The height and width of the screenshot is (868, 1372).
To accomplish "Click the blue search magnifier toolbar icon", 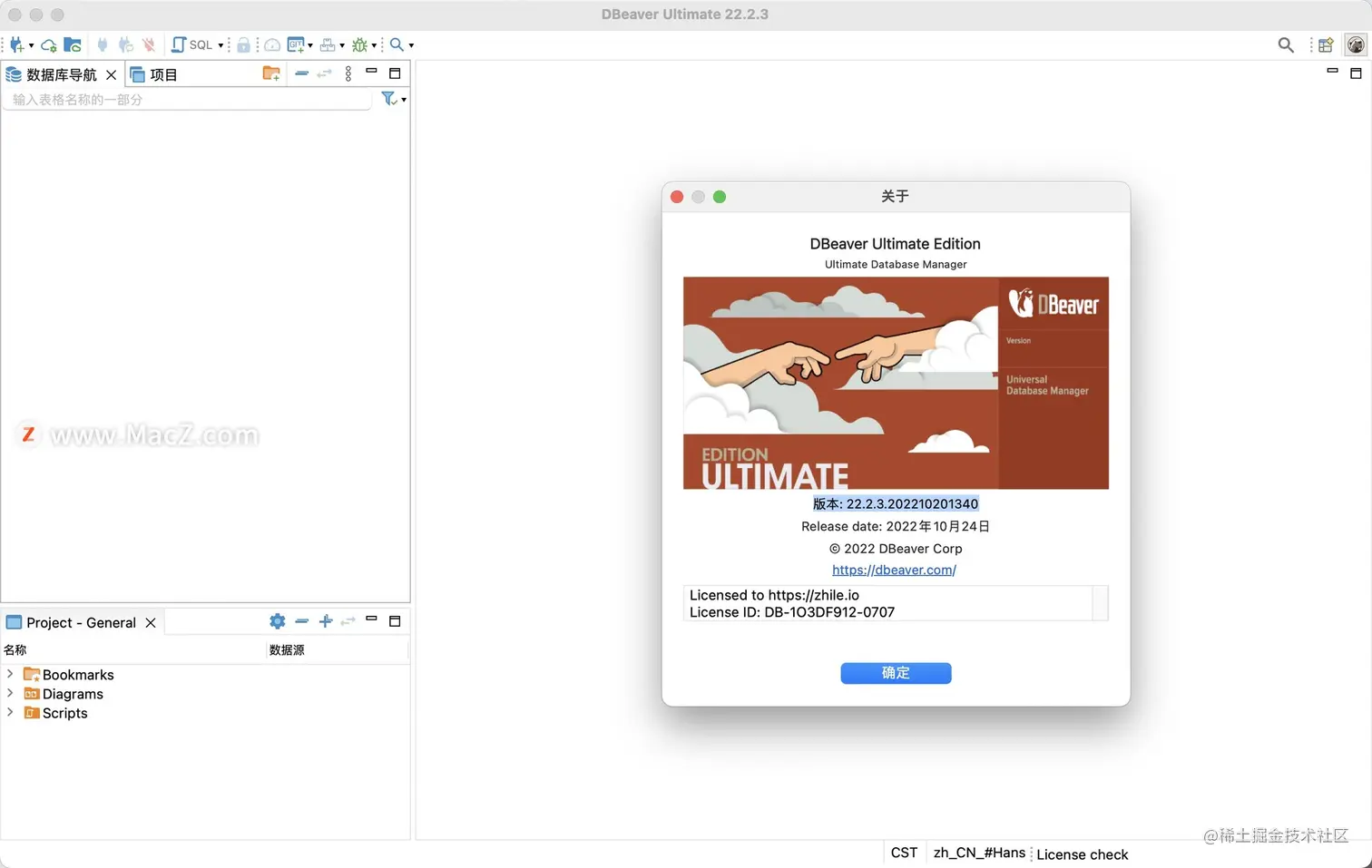I will (x=397, y=44).
